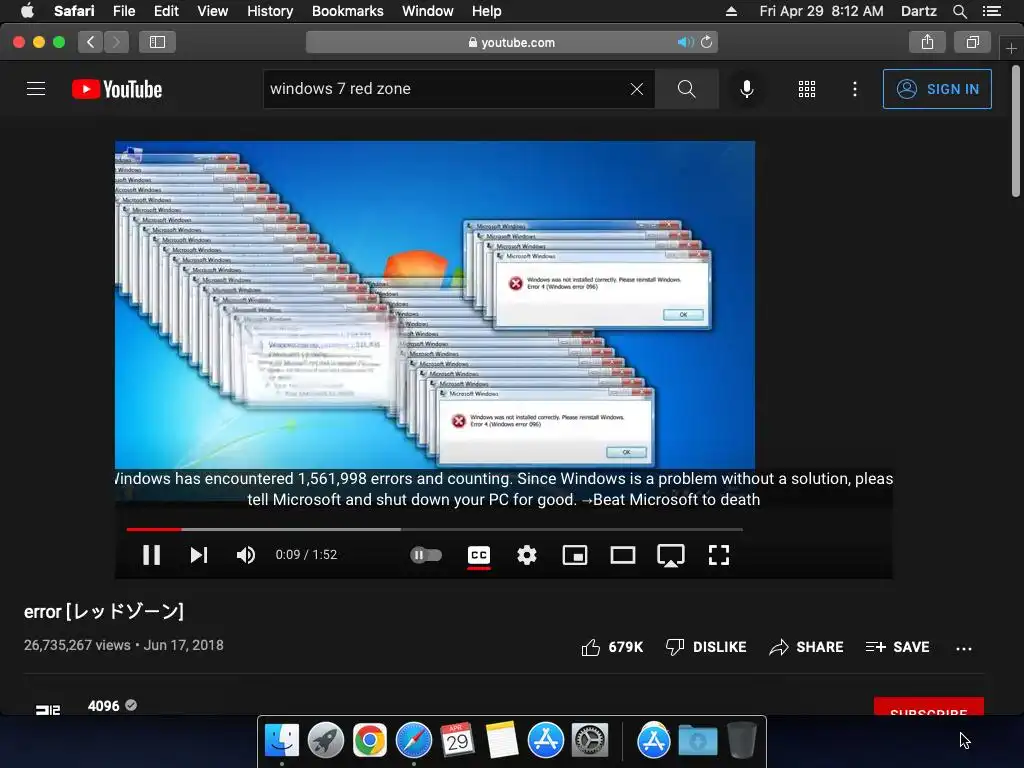The width and height of the screenshot is (1024, 768).
Task: Open the Safari share button
Action: pos(927,42)
